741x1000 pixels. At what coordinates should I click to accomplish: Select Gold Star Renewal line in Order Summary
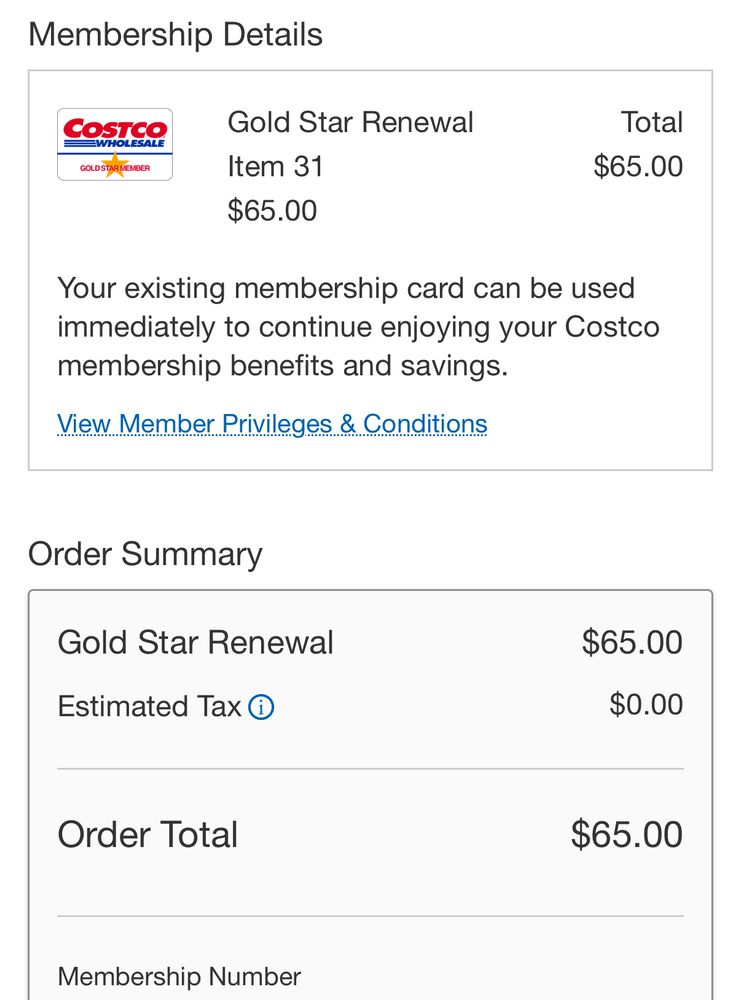click(195, 642)
